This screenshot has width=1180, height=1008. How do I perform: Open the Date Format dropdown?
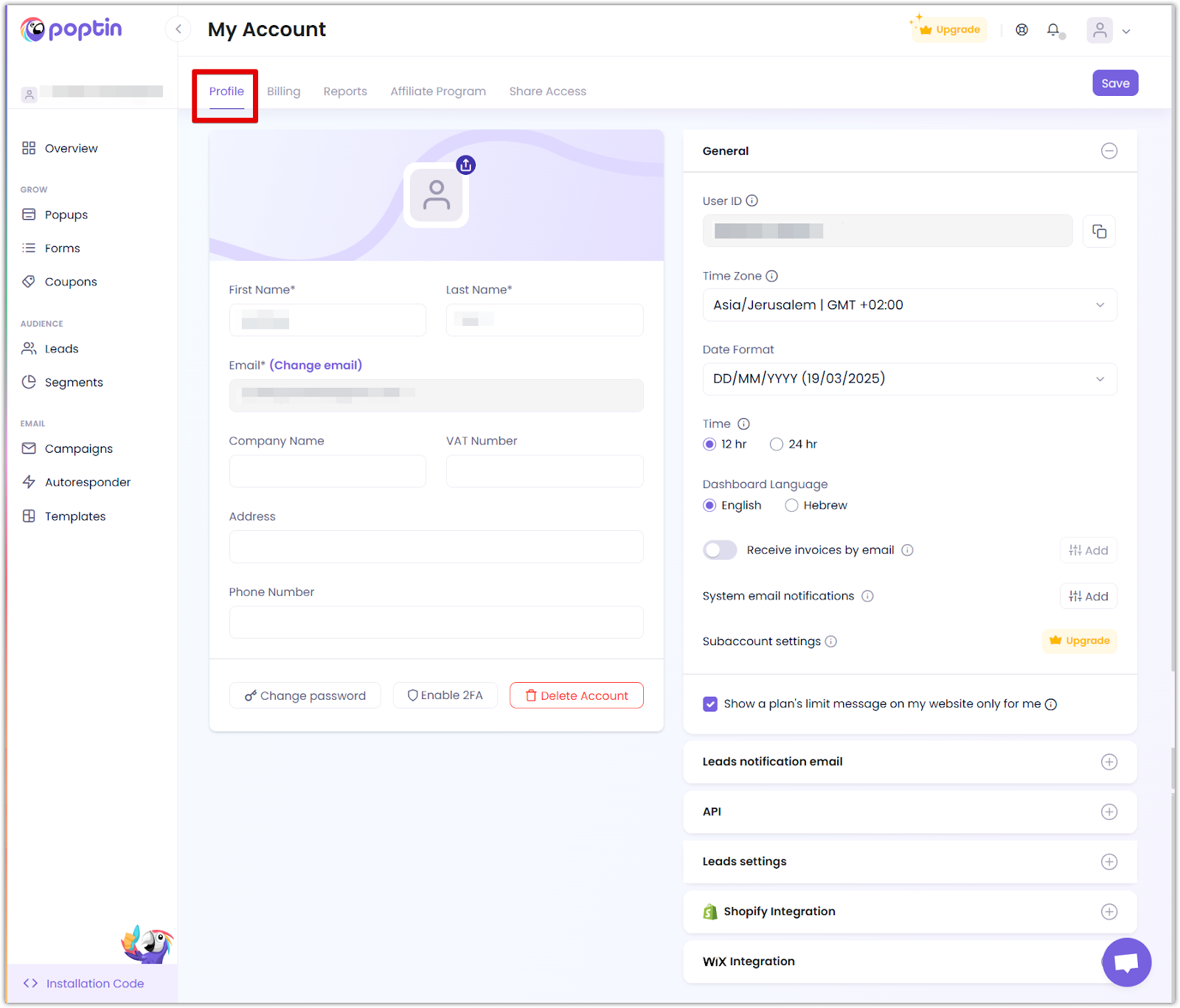(909, 379)
